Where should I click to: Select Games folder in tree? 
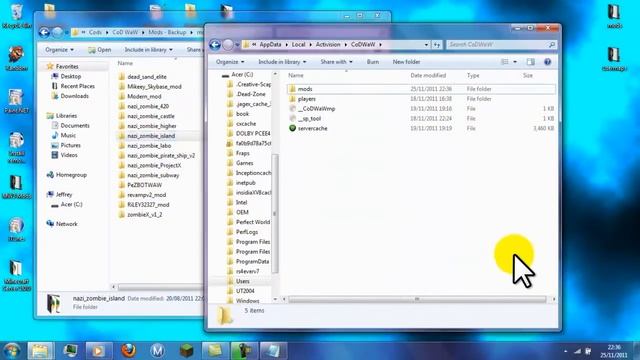pos(244,163)
